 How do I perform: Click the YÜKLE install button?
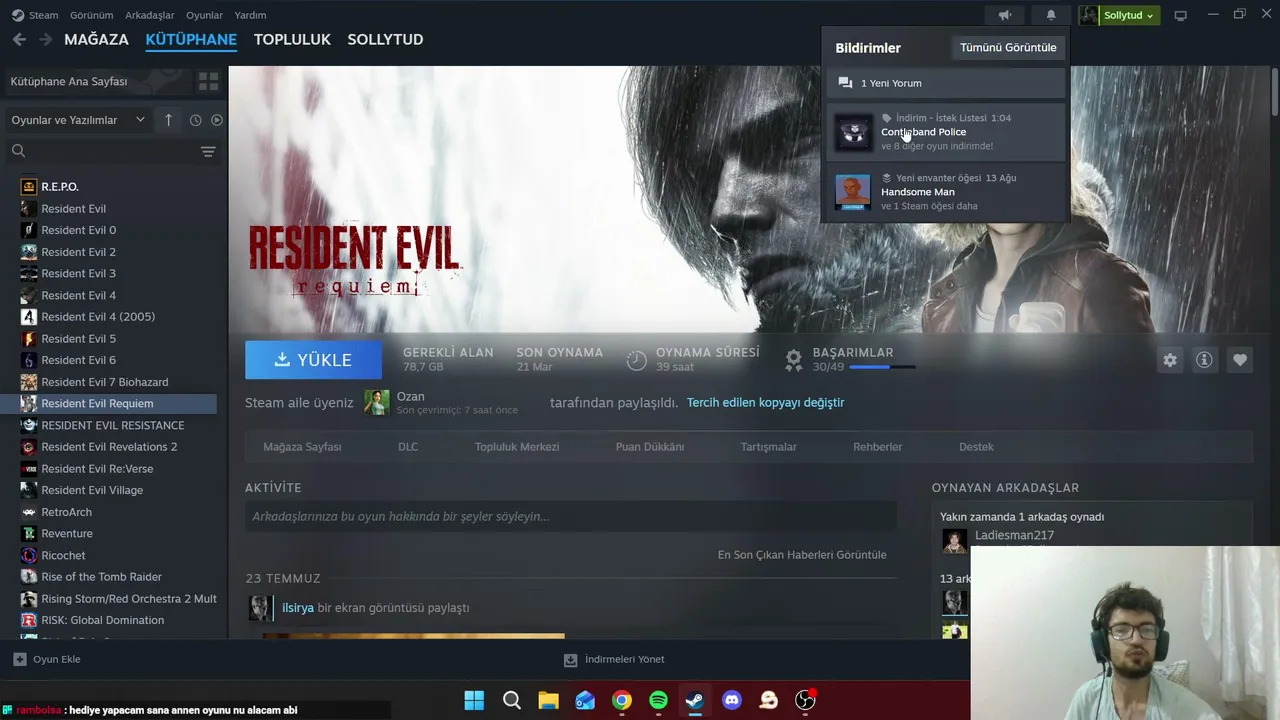click(313, 360)
